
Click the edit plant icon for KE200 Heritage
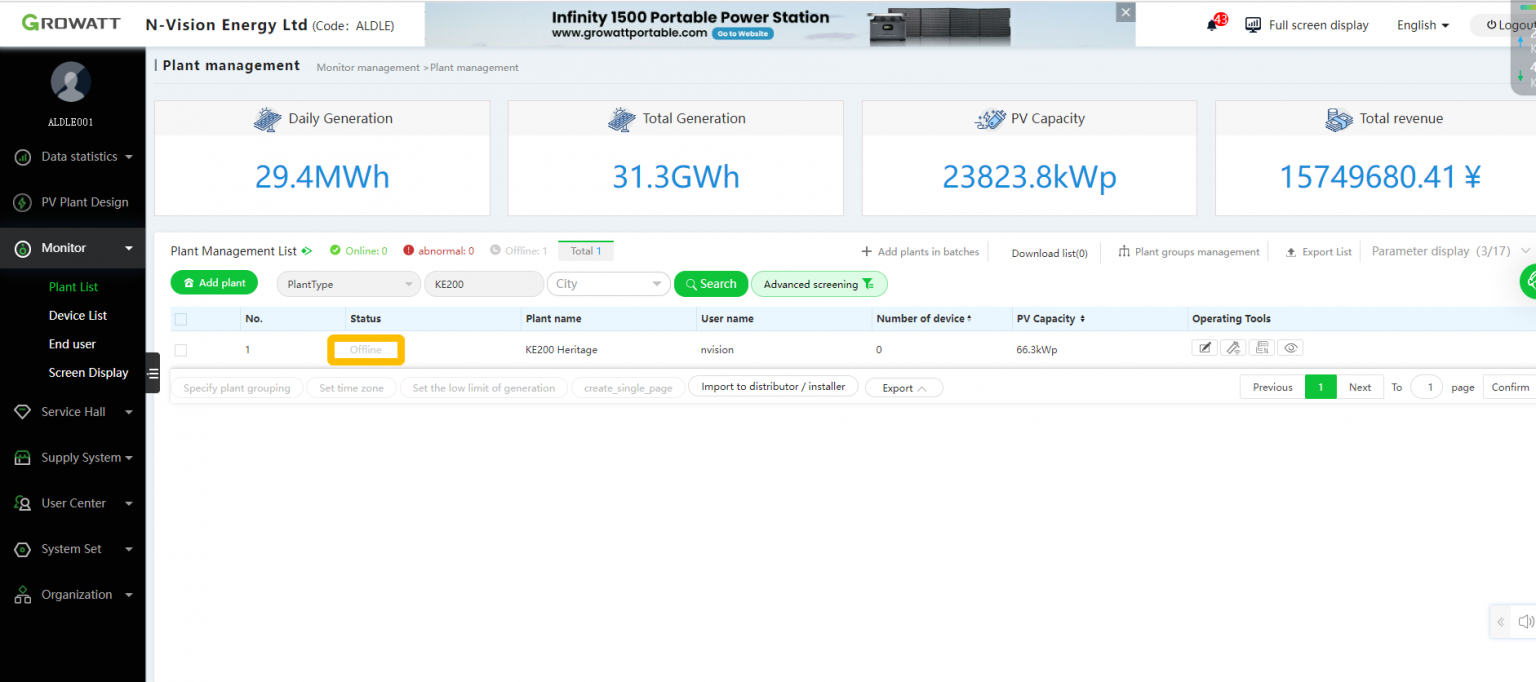point(1205,347)
